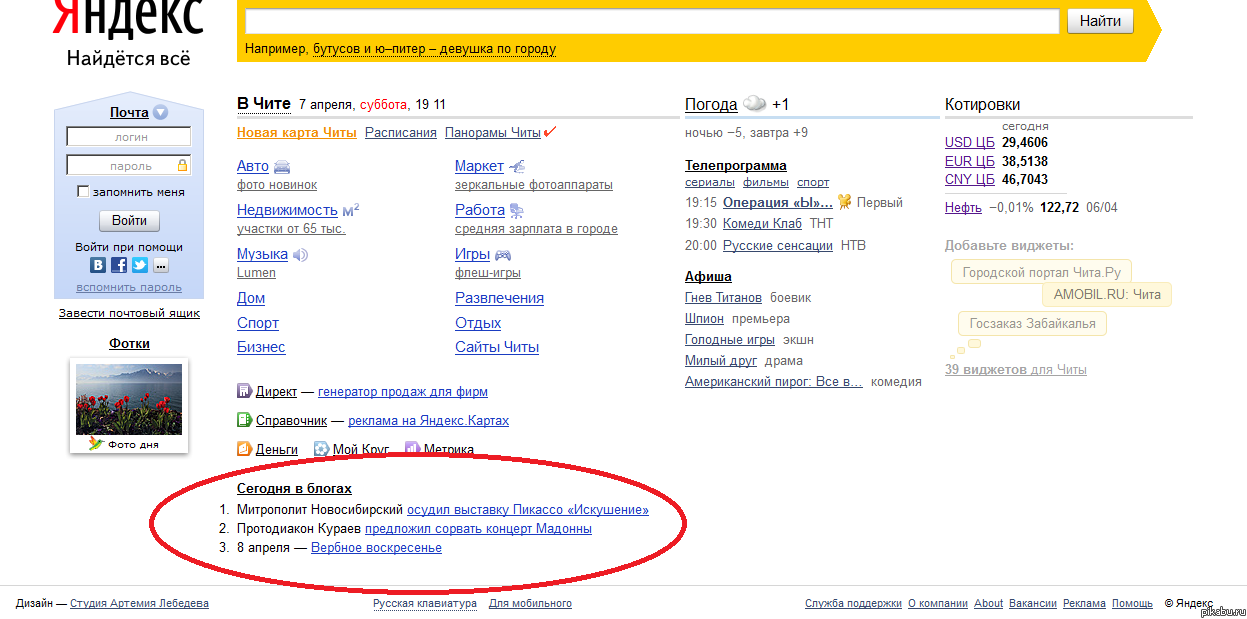Sign in with the Facebook icon
The width and height of the screenshot is (1247, 619).
coord(119,265)
